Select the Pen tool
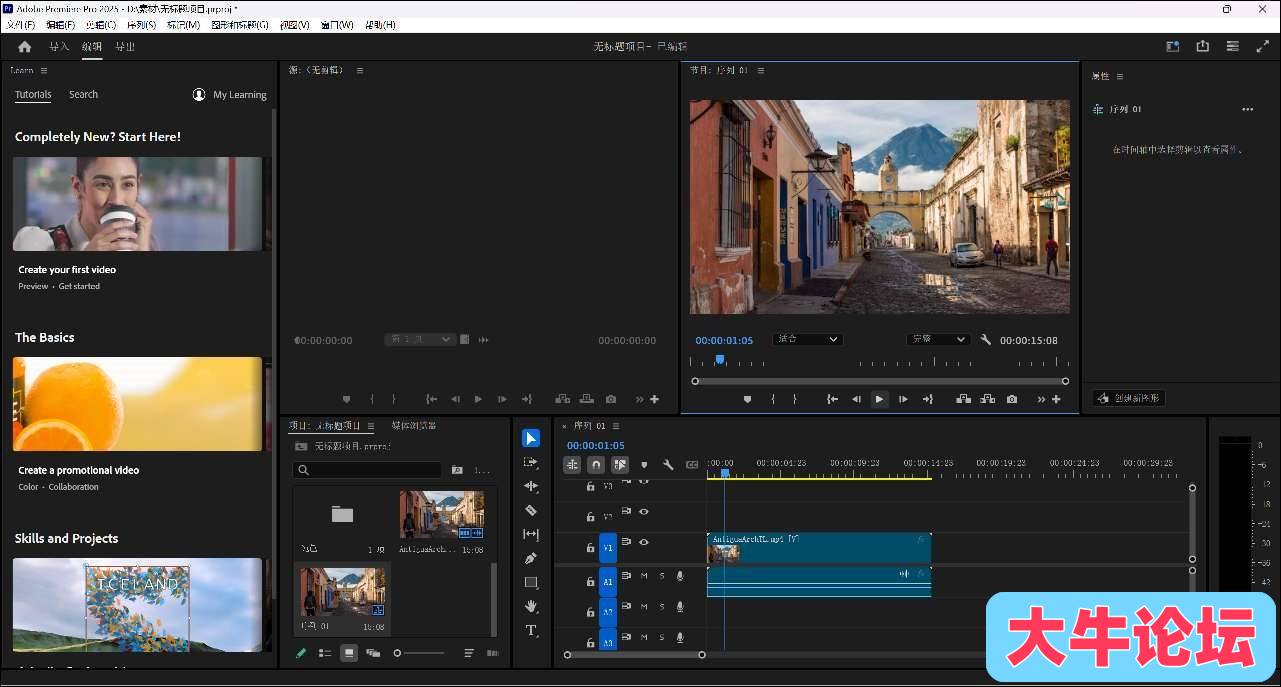Image resolution: width=1281 pixels, height=687 pixels. (x=531, y=558)
